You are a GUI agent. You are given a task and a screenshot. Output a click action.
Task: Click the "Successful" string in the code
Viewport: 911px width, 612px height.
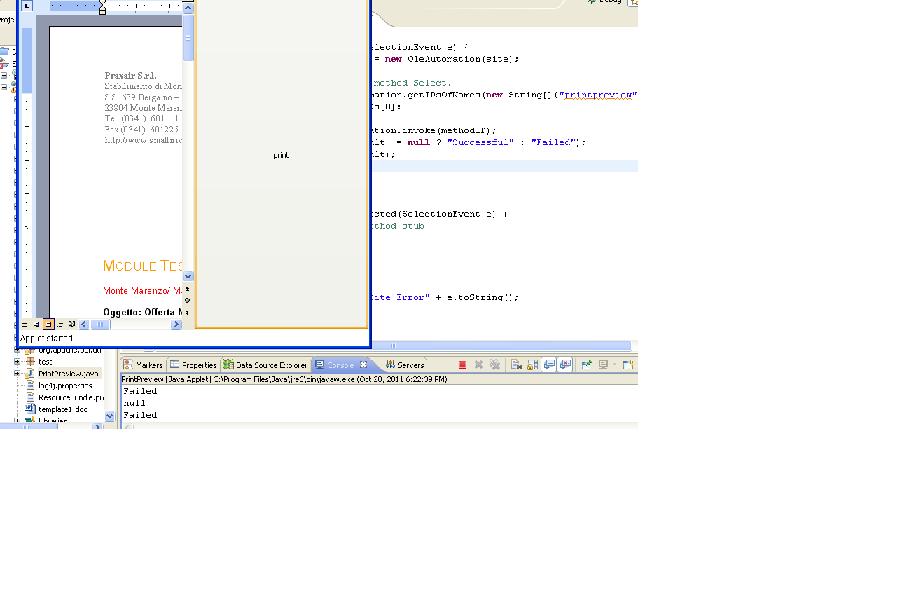click(x=480, y=142)
